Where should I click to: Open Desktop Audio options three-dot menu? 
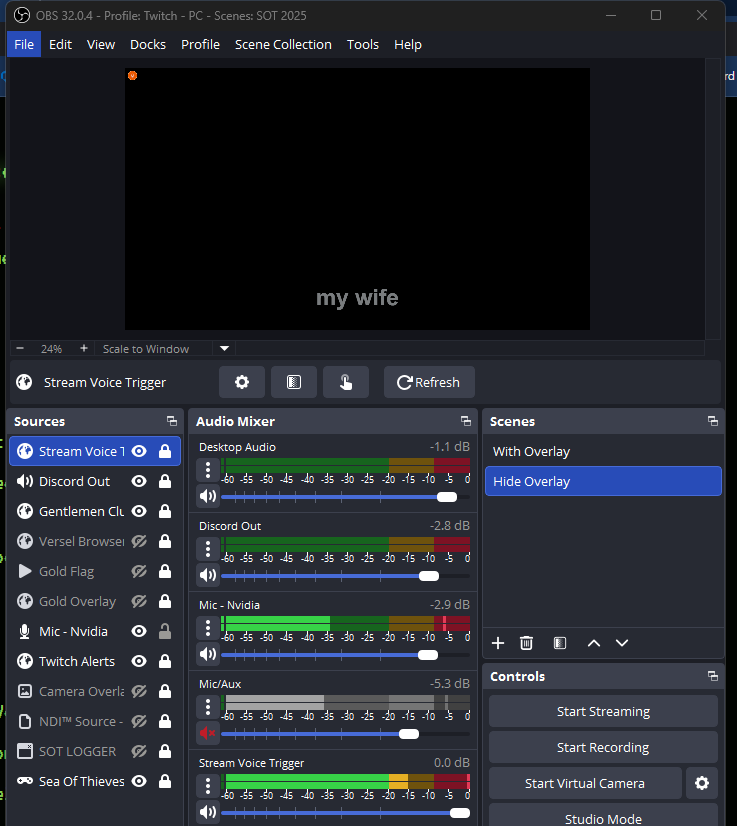(208, 470)
